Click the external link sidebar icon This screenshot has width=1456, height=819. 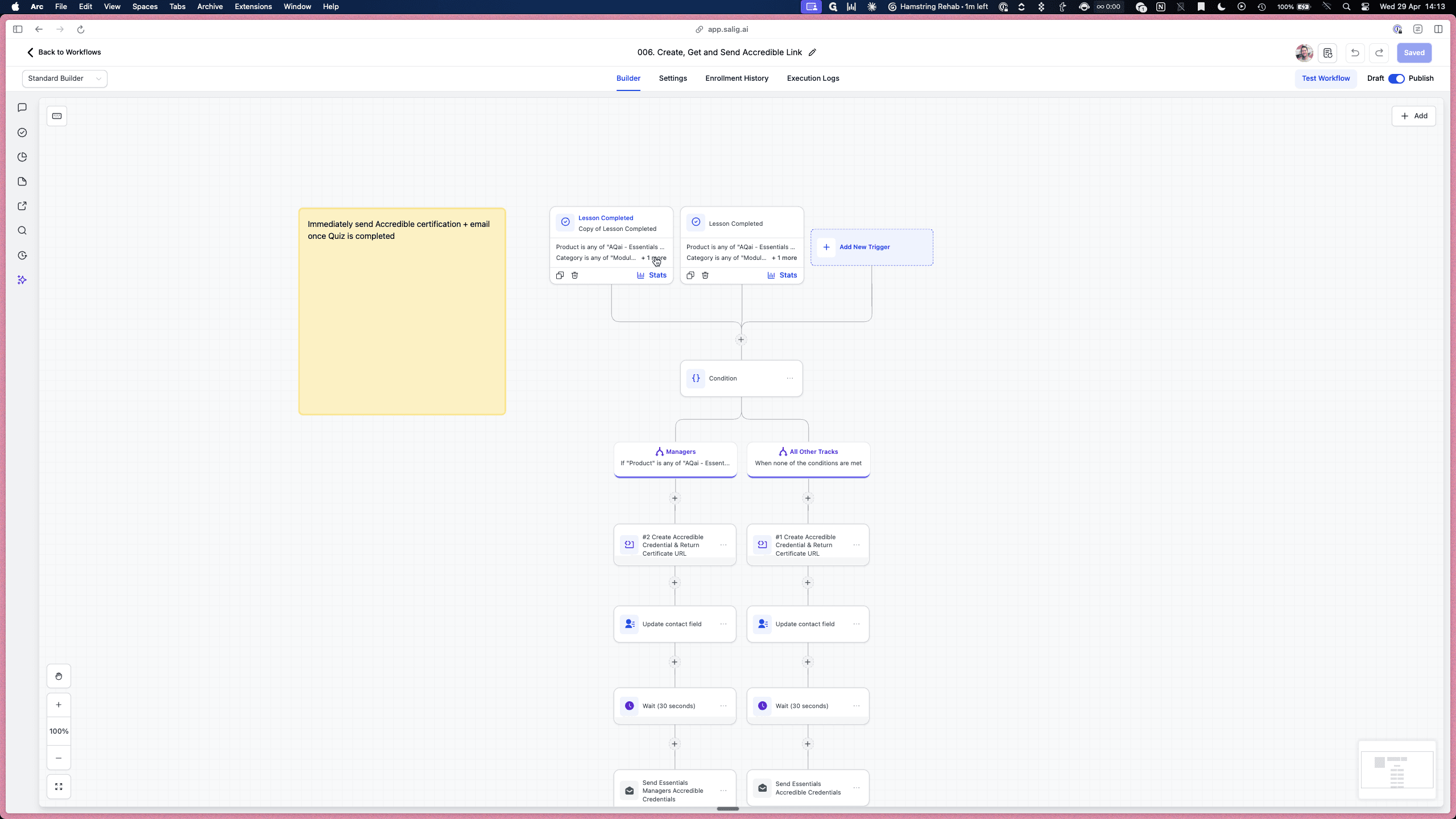point(22,206)
